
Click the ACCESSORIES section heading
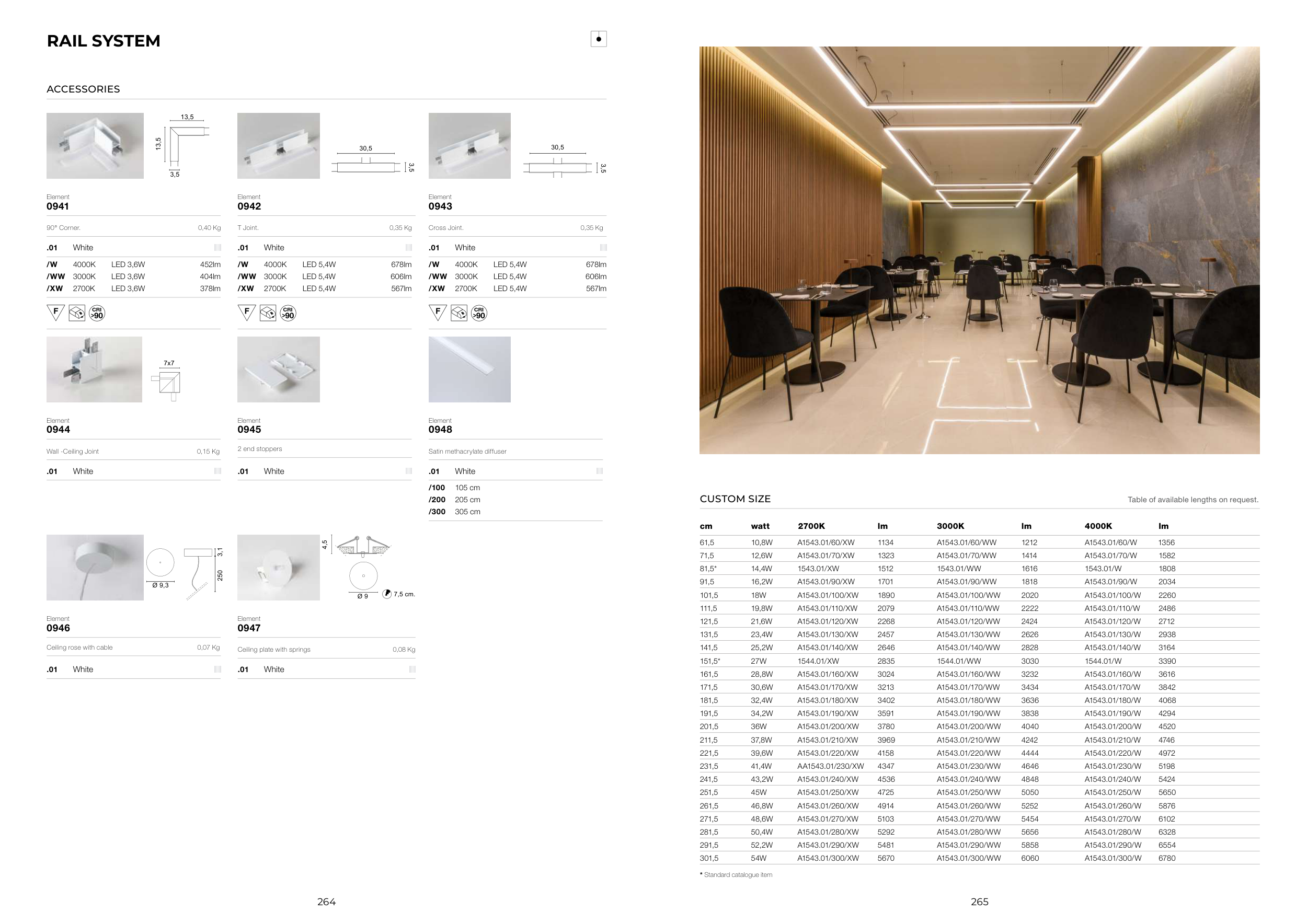[x=83, y=89]
